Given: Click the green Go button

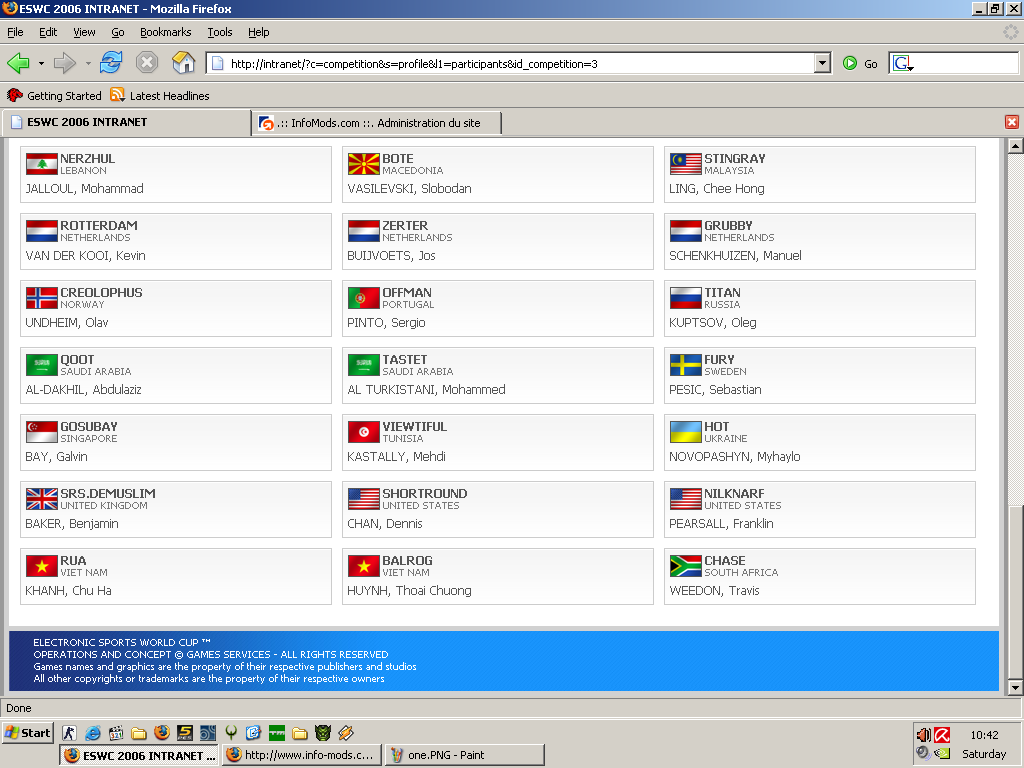Looking at the screenshot, I should 860,63.
